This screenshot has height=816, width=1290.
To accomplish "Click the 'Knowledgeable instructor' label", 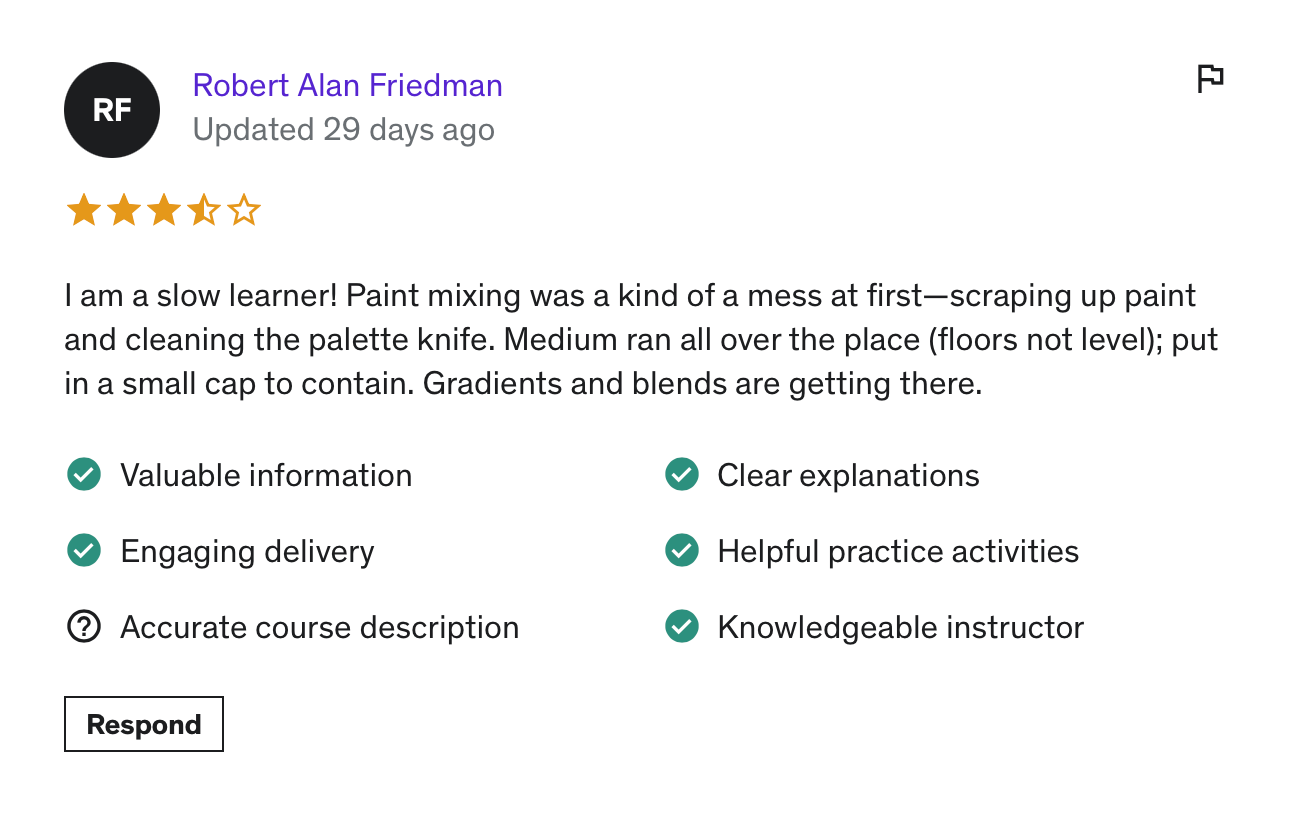I will click(900, 627).
